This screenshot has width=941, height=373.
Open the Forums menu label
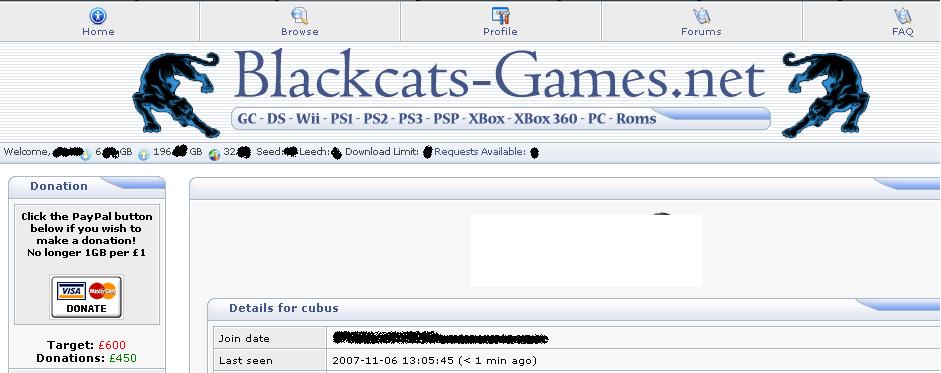[701, 32]
